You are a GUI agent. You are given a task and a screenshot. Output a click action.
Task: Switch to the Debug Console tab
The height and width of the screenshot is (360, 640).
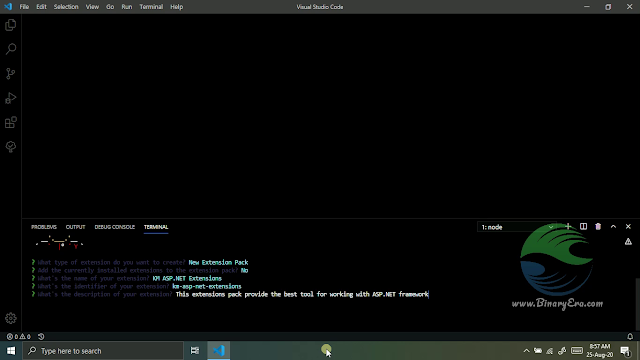pyautogui.click(x=115, y=227)
